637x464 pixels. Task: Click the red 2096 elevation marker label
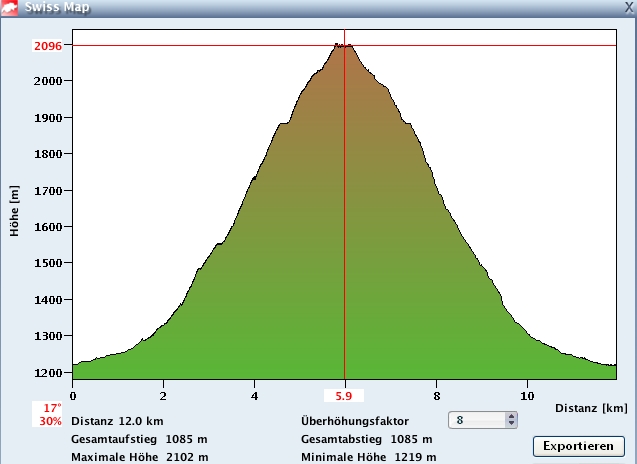point(47,46)
